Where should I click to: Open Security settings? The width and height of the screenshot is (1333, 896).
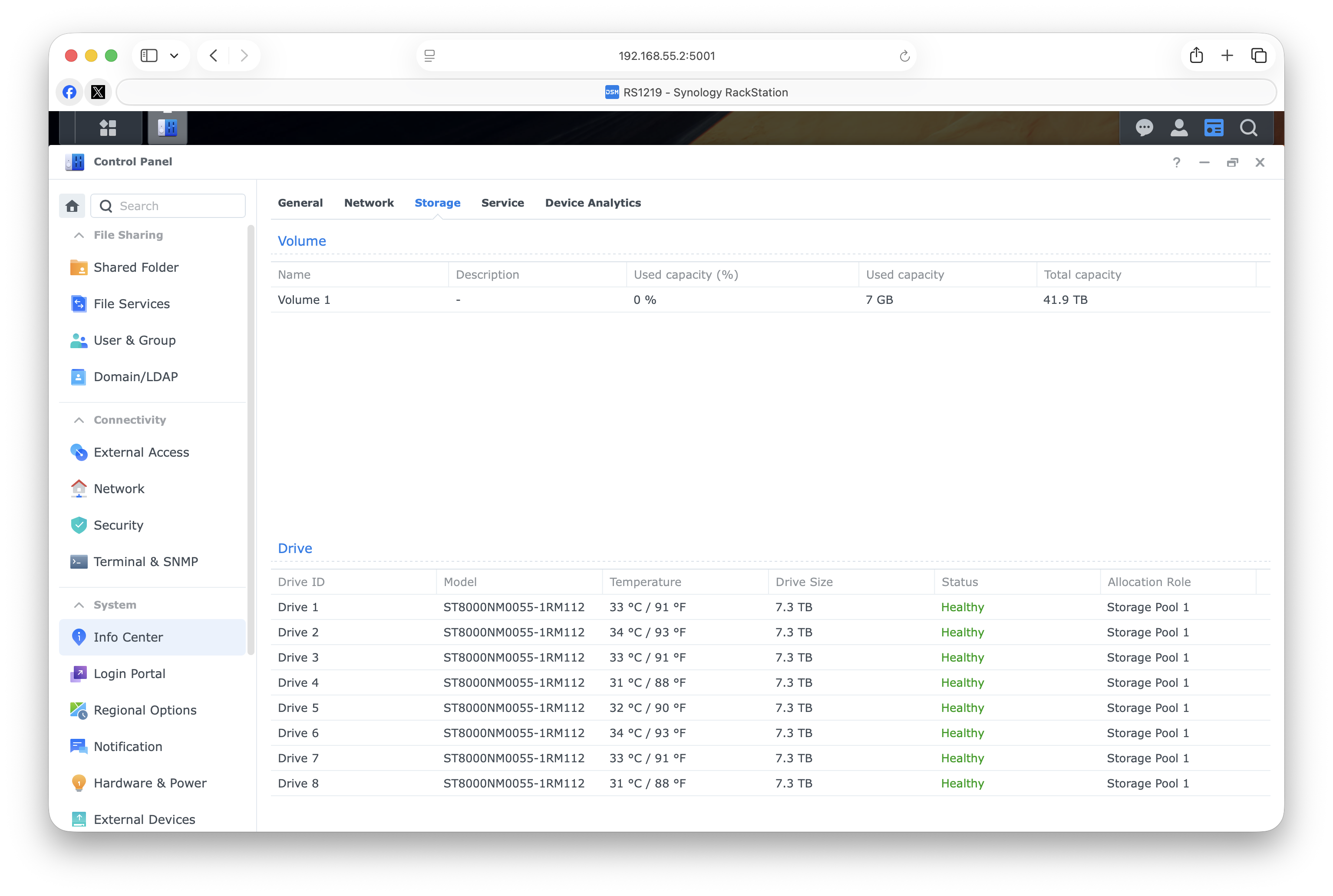152,526
